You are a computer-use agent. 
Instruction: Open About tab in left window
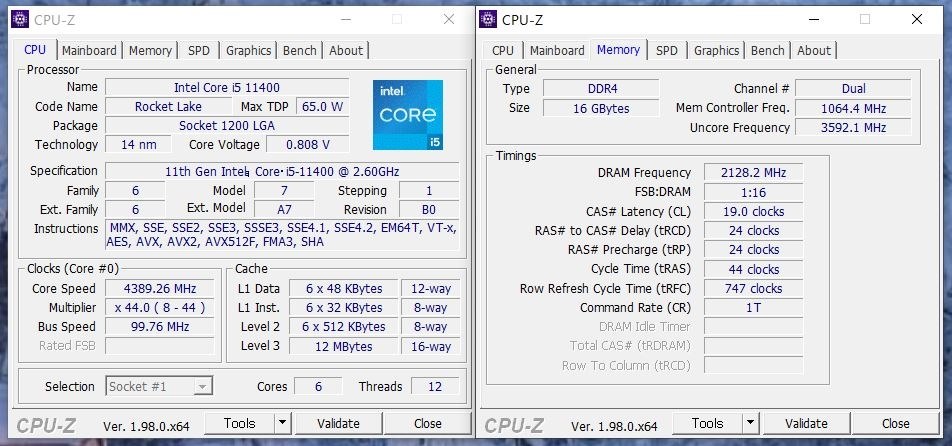pos(345,50)
